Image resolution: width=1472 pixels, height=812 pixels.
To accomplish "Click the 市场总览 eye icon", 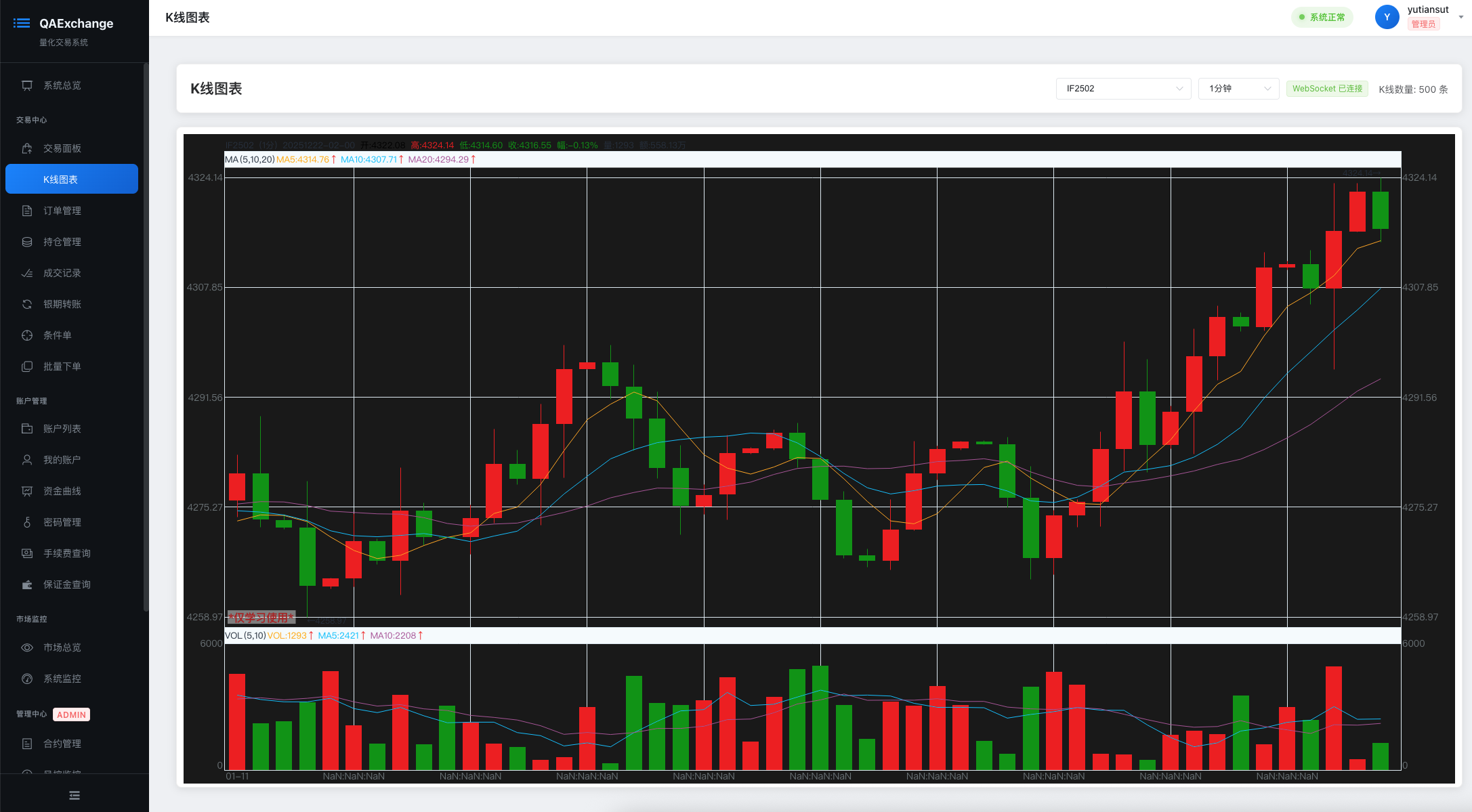I will (x=27, y=647).
